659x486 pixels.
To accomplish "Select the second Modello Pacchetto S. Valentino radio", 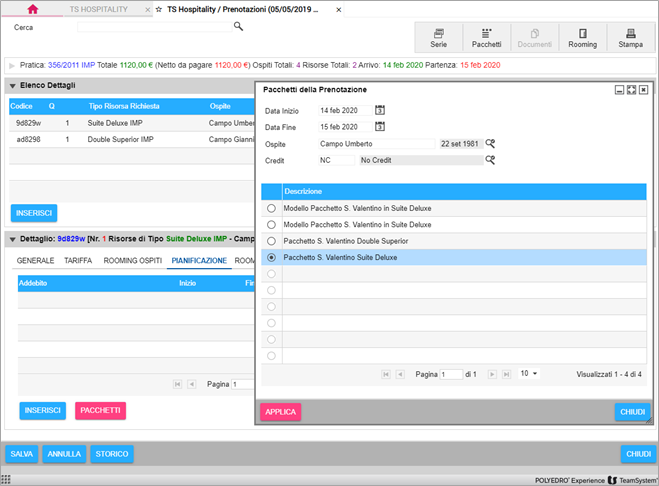I will coord(272,225).
